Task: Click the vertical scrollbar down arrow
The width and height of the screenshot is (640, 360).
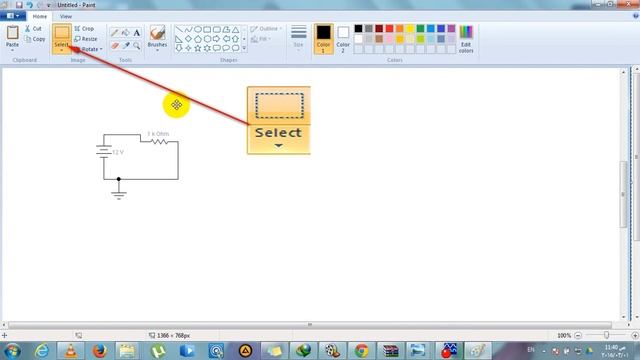Action: (623, 317)
